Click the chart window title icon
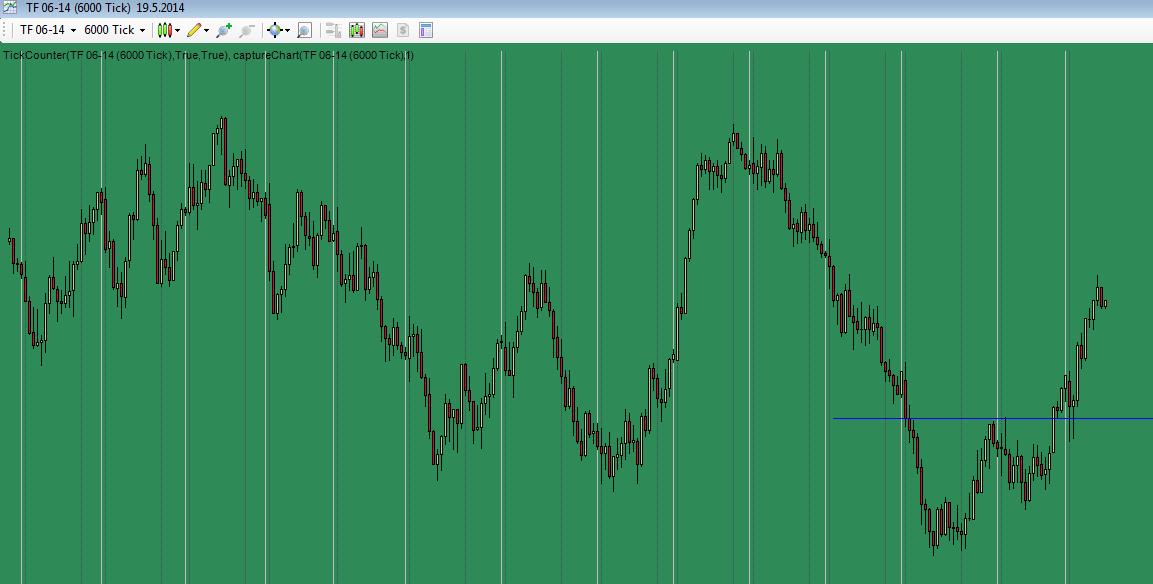1153x584 pixels. point(10,8)
